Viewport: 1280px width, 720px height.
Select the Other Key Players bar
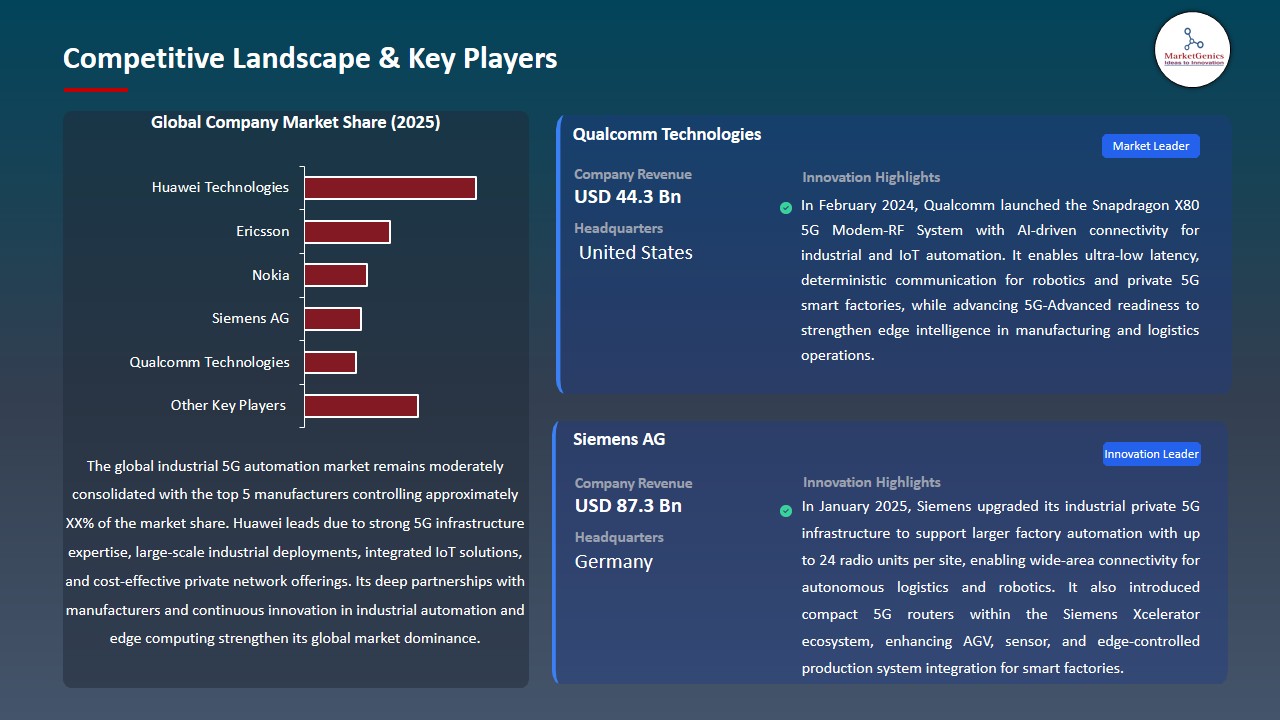pyautogui.click(x=361, y=406)
